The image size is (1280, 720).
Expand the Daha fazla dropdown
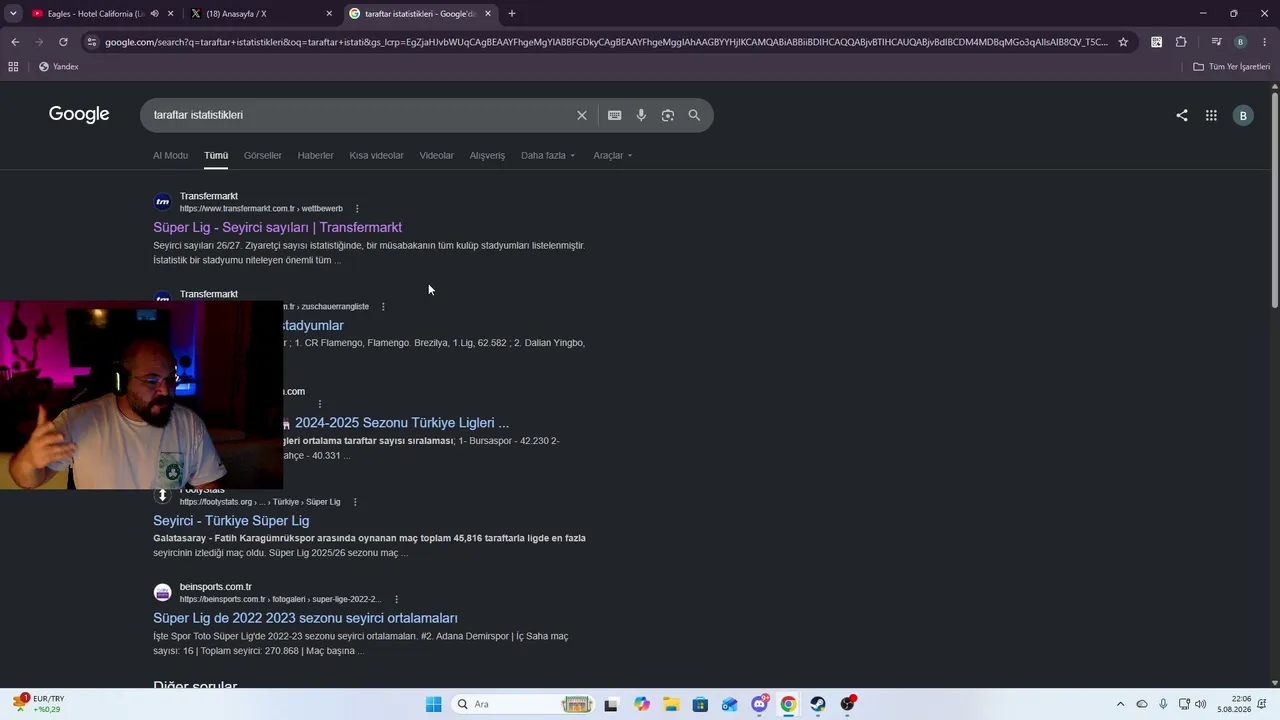tap(548, 156)
